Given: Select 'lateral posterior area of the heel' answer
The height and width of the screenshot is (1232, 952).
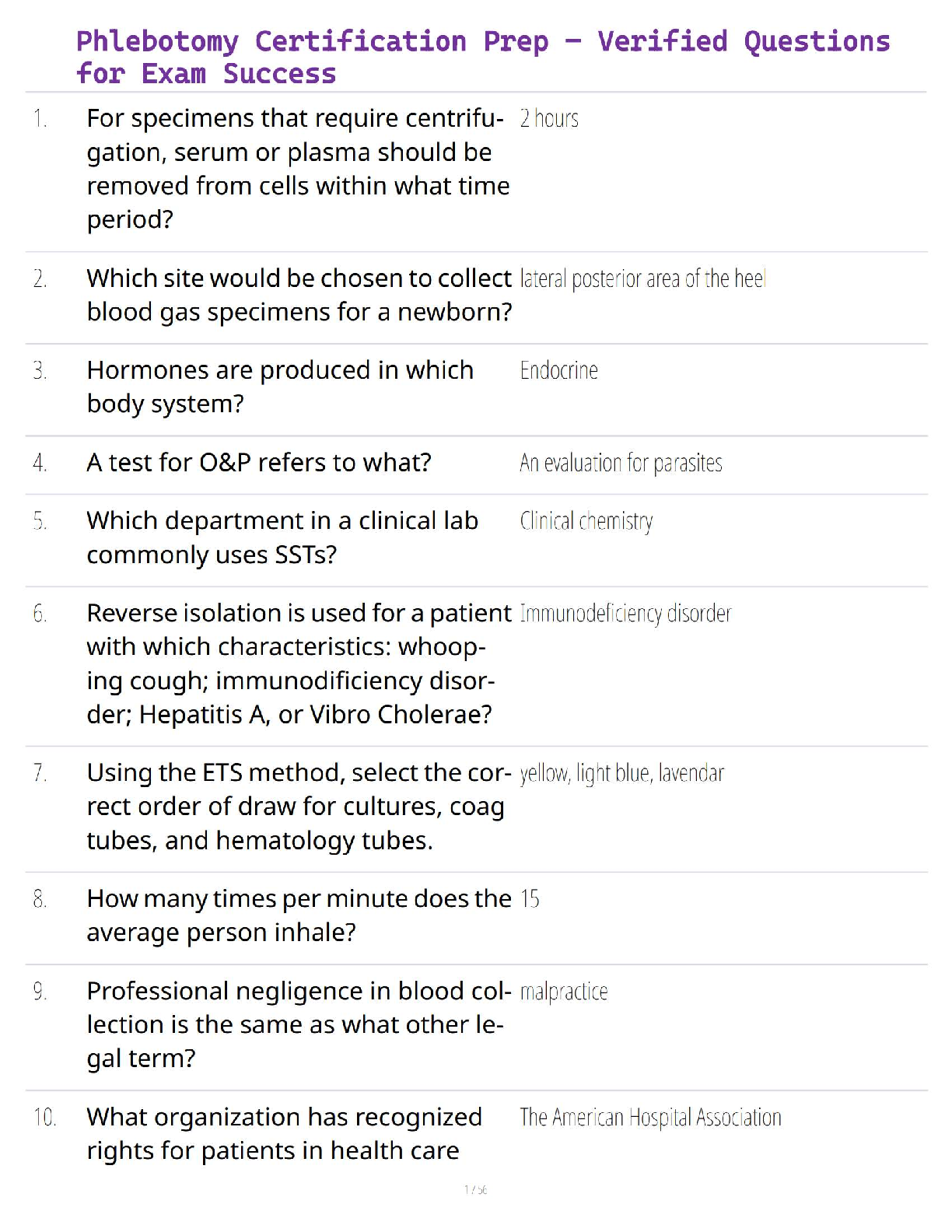Looking at the screenshot, I should pyautogui.click(x=642, y=278).
